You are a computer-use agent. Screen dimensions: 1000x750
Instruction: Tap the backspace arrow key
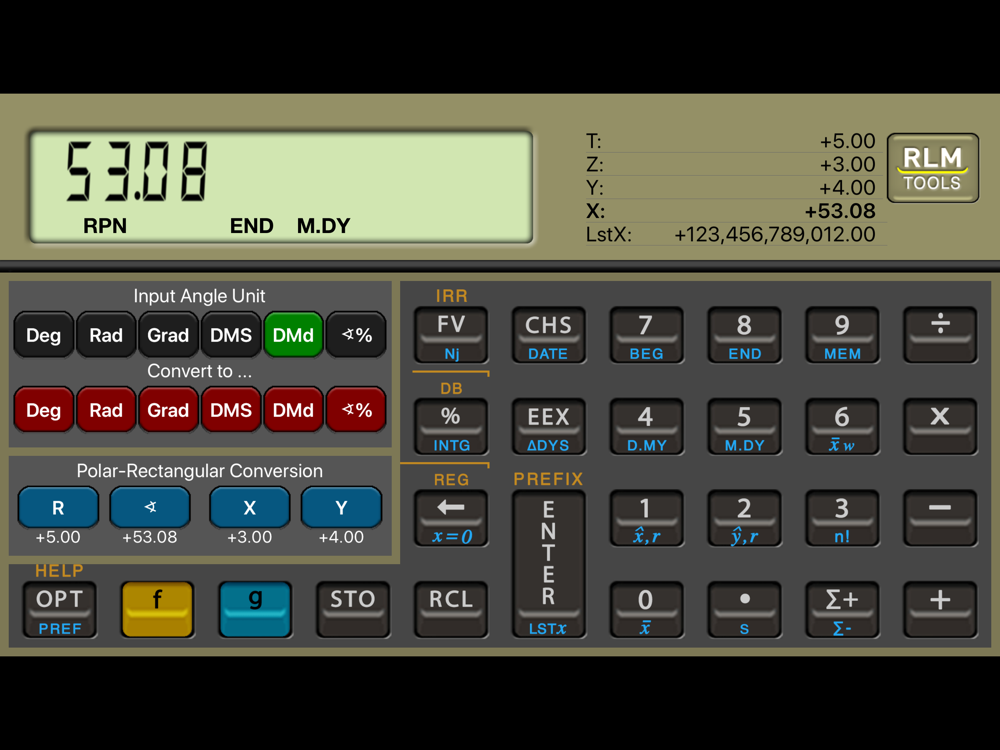[x=451, y=518]
